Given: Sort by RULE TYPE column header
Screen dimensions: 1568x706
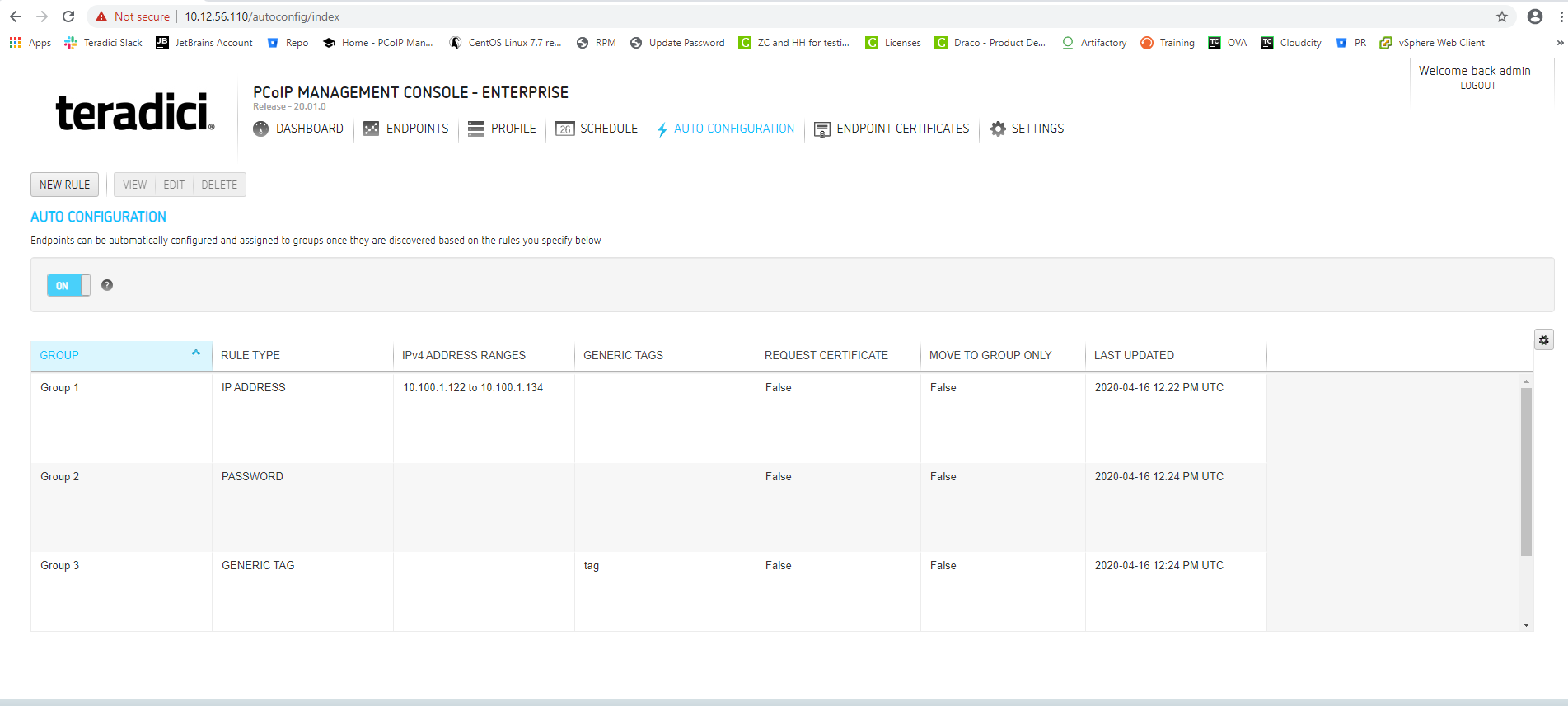Looking at the screenshot, I should [302, 355].
